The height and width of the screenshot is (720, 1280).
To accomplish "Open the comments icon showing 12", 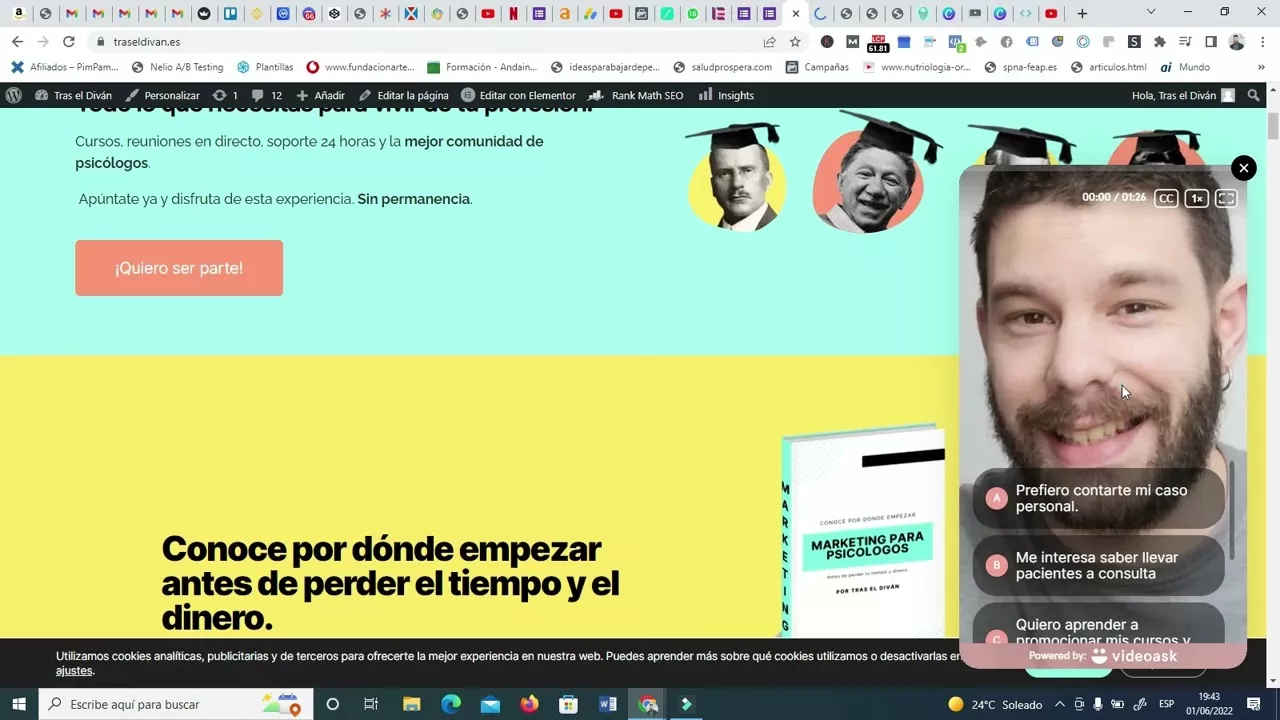I will [267, 95].
